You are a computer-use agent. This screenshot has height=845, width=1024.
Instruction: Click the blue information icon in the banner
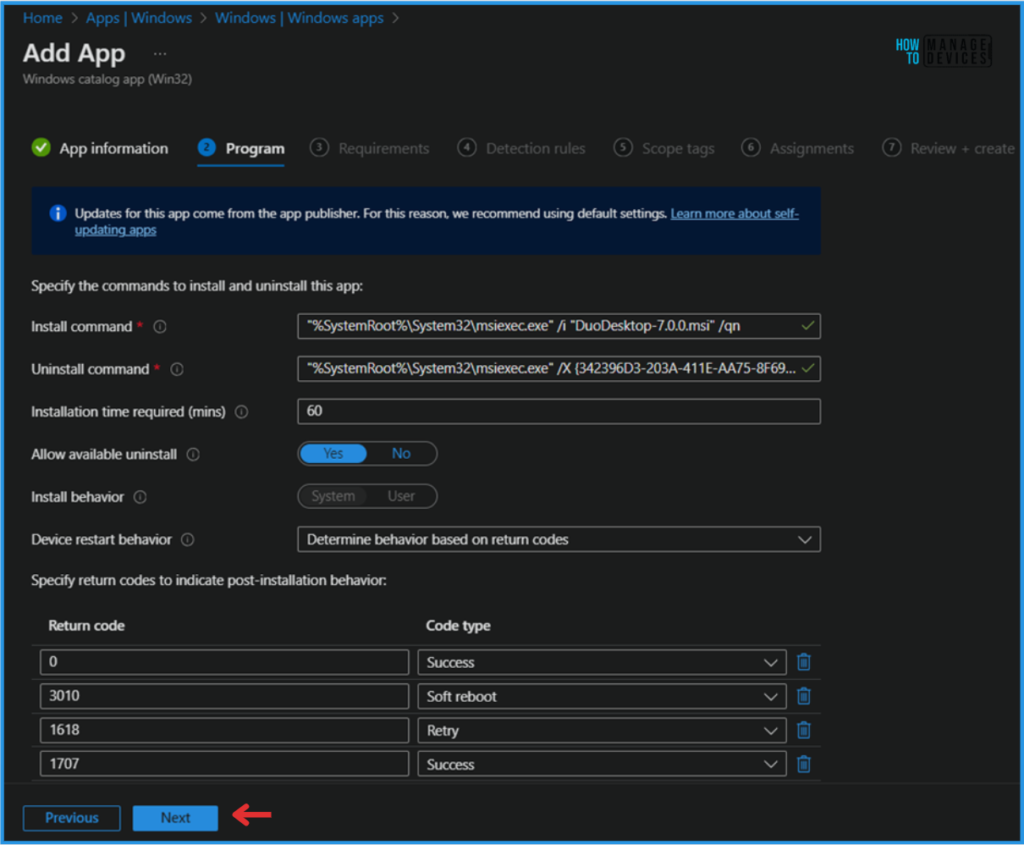[x=58, y=214]
